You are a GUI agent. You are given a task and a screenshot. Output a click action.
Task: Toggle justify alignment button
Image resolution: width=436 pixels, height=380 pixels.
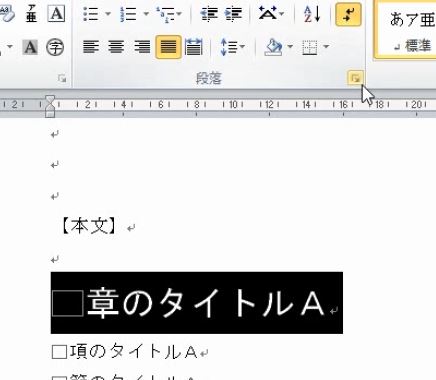pyautogui.click(x=168, y=47)
